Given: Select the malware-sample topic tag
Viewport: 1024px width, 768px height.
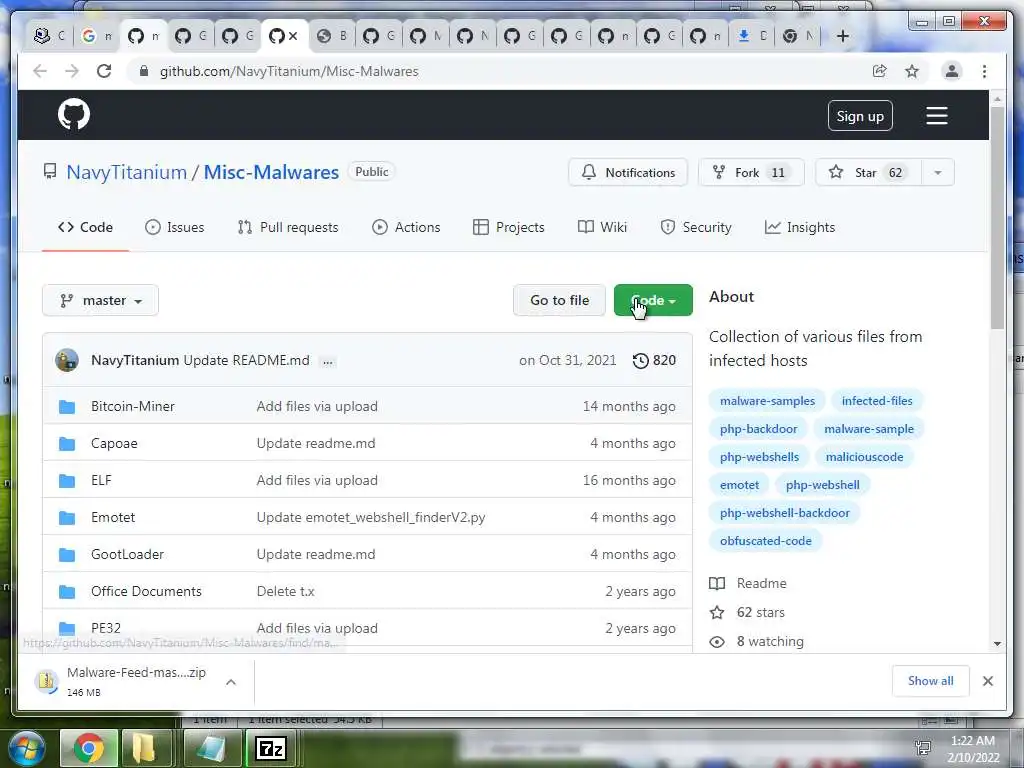Looking at the screenshot, I should click(x=869, y=429).
